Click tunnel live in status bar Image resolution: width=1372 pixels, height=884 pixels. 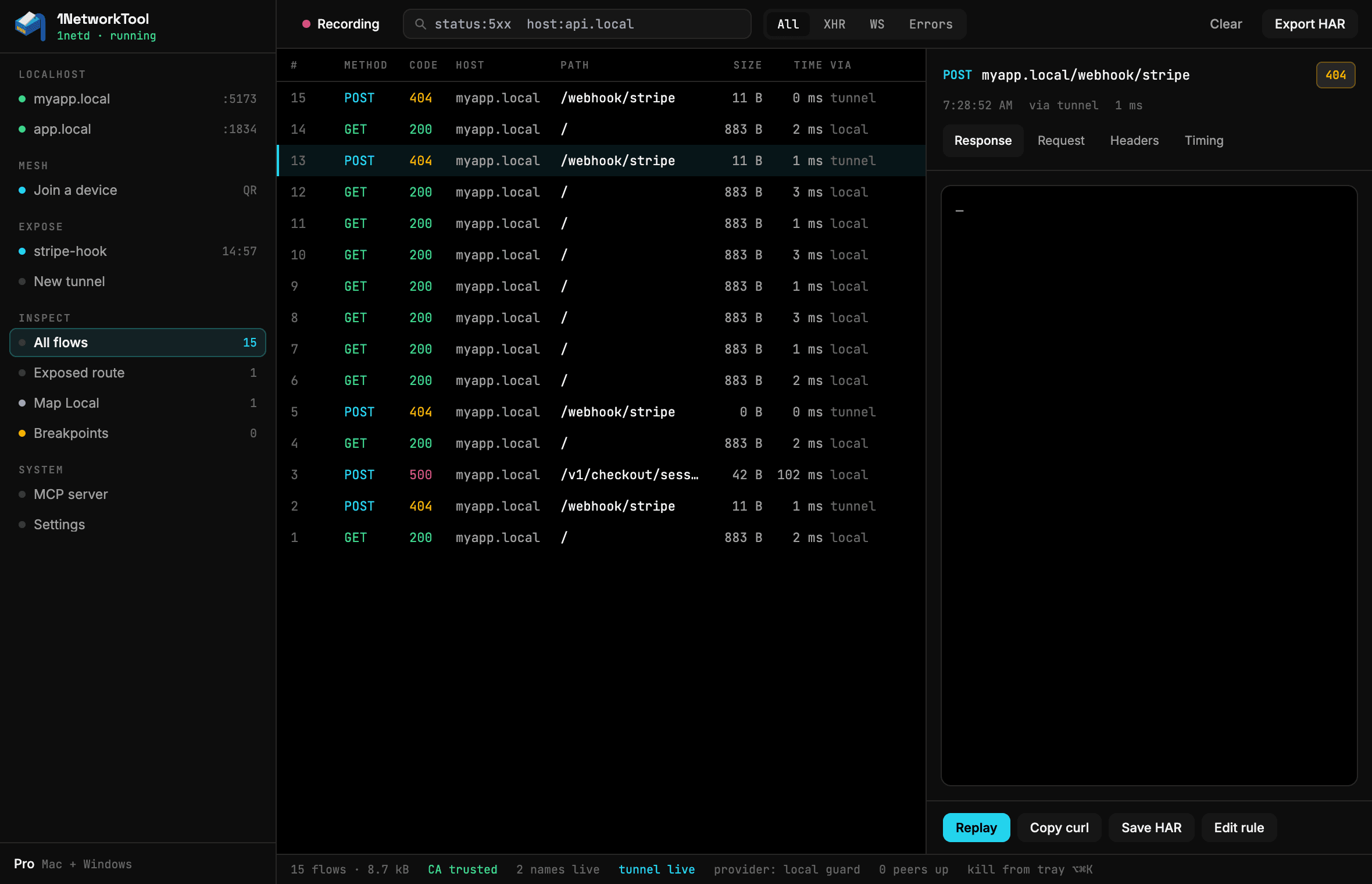(656, 869)
